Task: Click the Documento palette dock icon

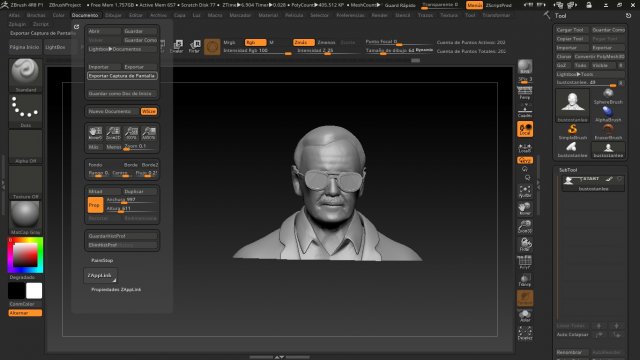Action: click(x=76, y=27)
